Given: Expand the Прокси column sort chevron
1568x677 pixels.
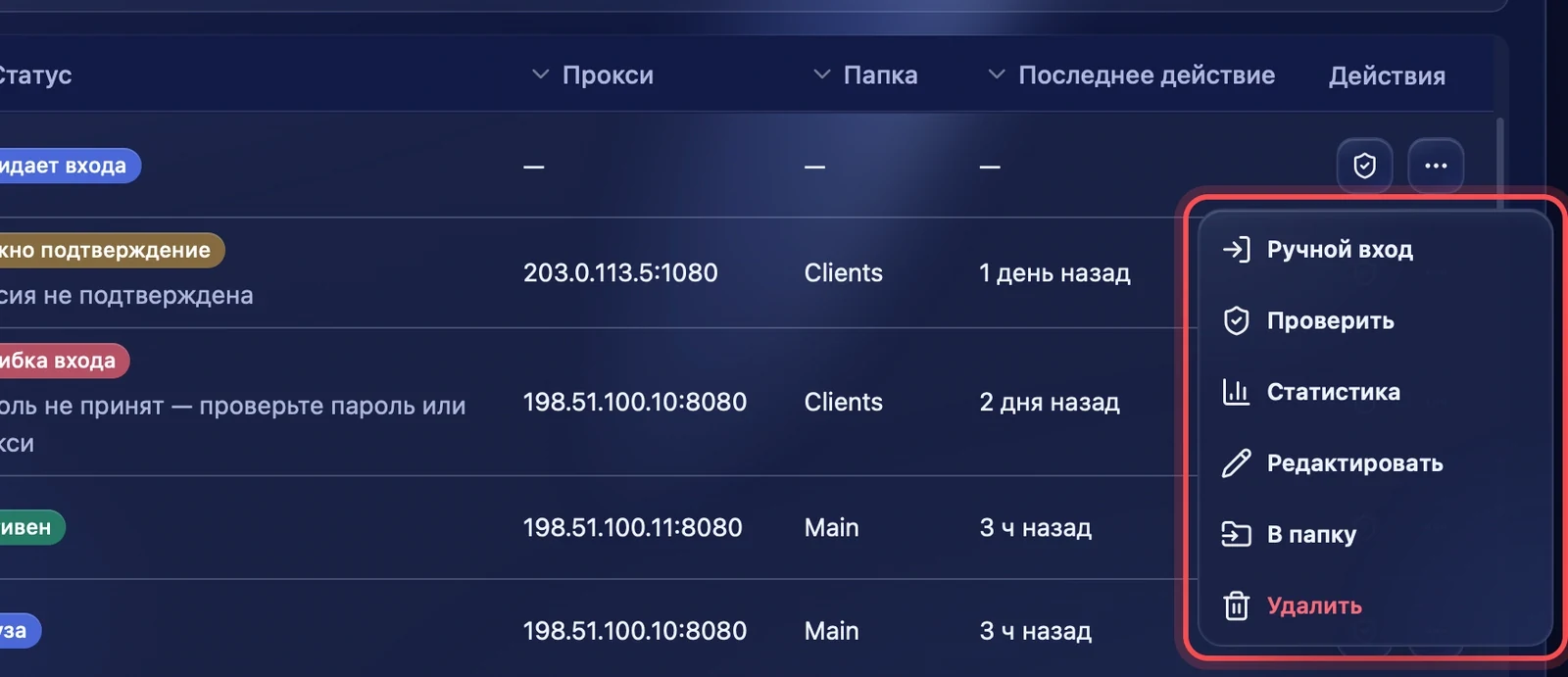Looking at the screenshot, I should tap(540, 74).
